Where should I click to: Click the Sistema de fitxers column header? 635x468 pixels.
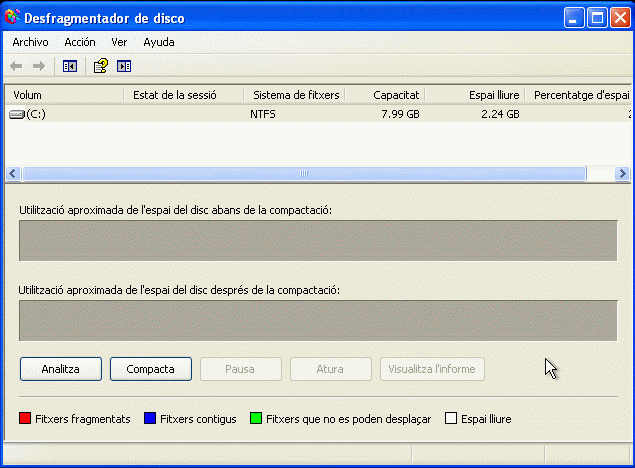tap(294, 95)
